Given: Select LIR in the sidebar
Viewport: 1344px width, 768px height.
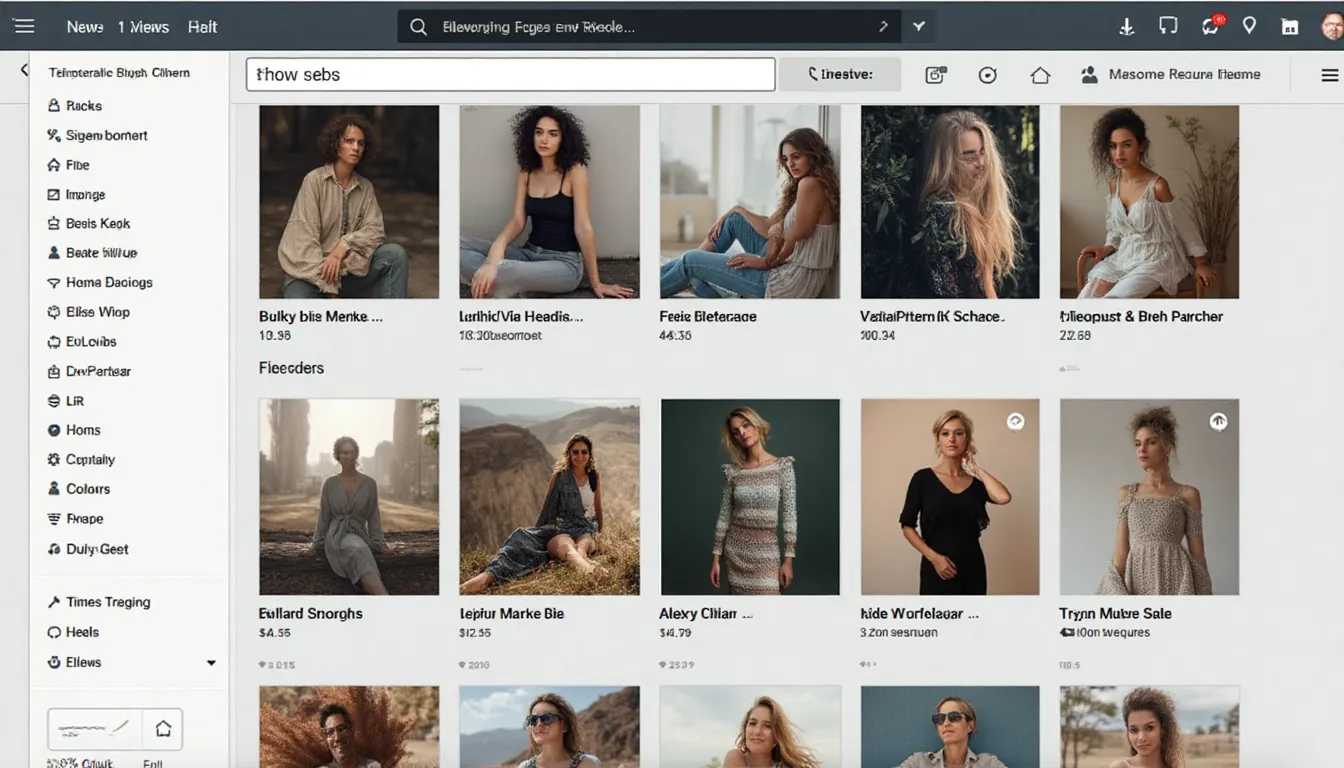Looking at the screenshot, I should click(65, 401).
